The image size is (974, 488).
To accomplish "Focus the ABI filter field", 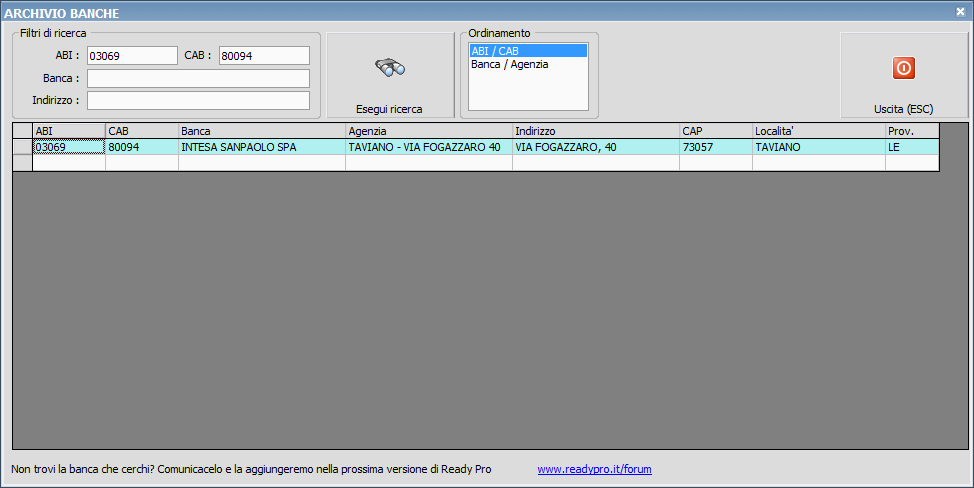I will click(132, 56).
